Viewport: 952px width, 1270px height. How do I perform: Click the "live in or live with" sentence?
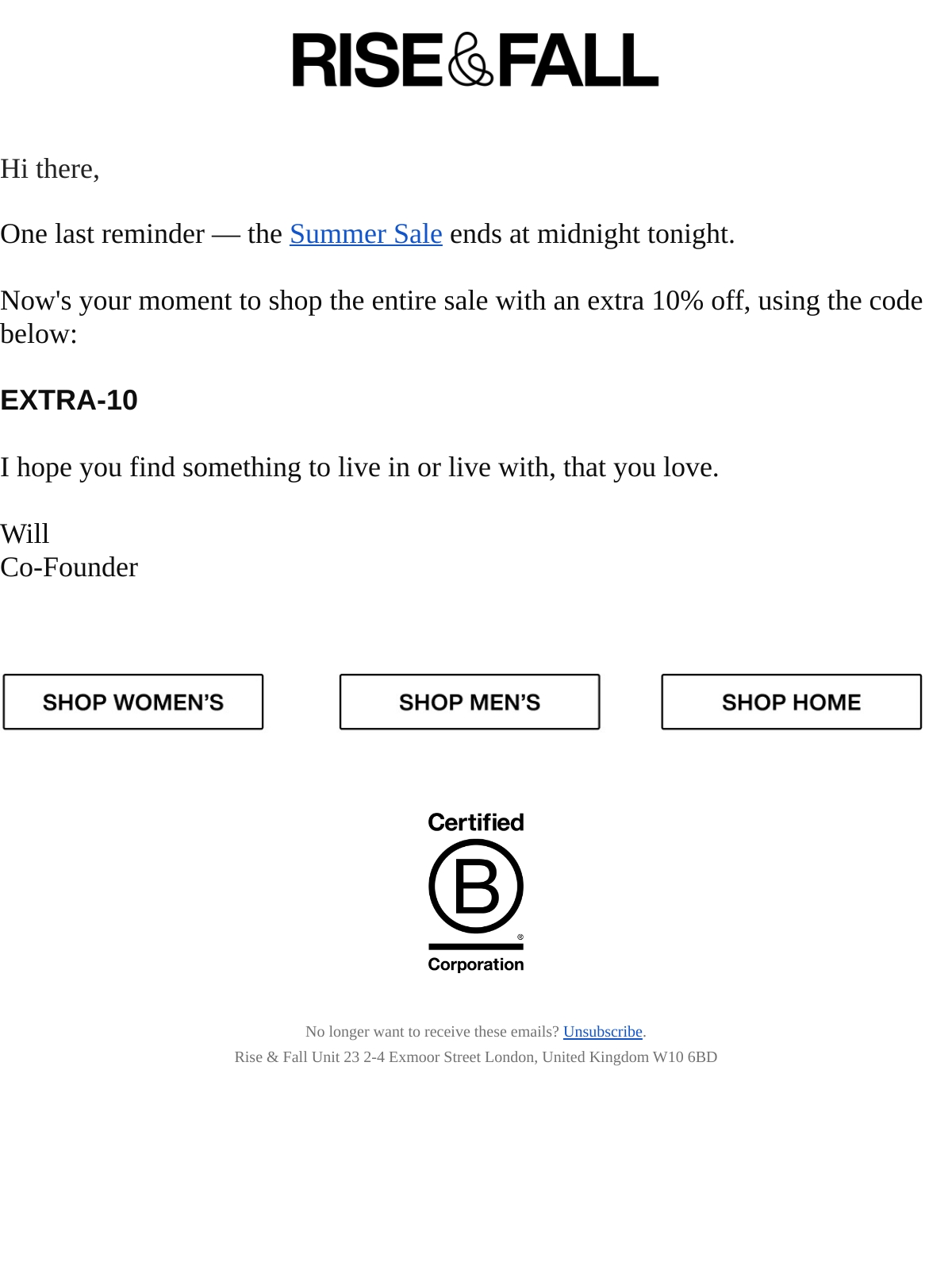(x=359, y=468)
